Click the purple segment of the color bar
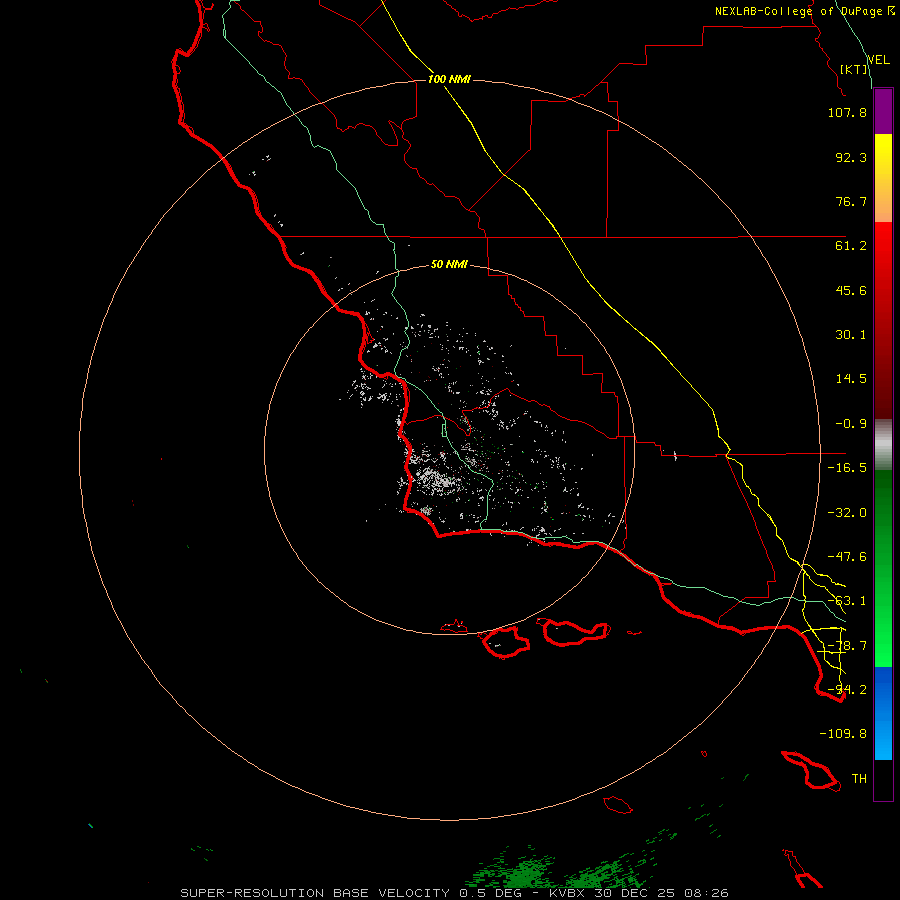 click(x=883, y=112)
